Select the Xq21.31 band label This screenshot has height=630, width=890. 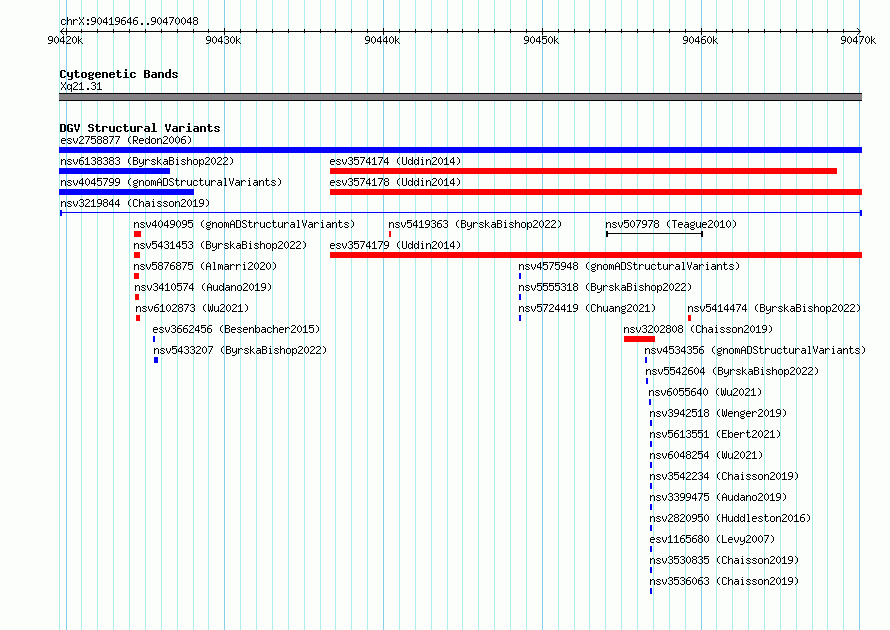click(81, 86)
